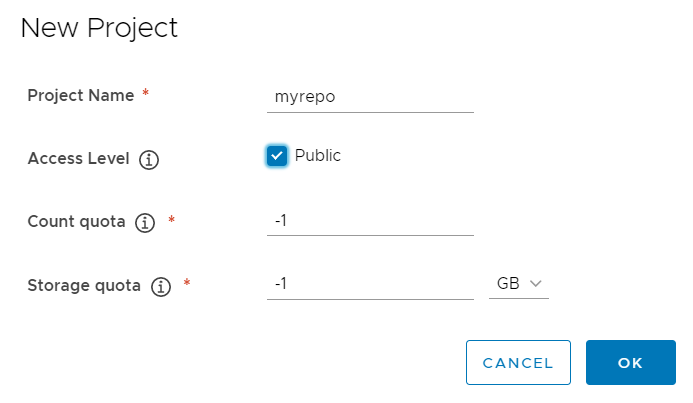Confirm the new project with OK
Screen dimensions: 693x403
(x=630, y=363)
